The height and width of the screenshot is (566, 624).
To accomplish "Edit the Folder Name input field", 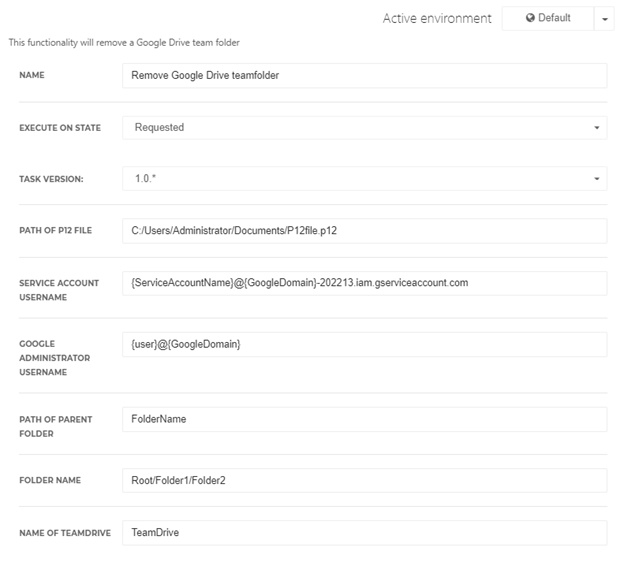I will 365,481.
